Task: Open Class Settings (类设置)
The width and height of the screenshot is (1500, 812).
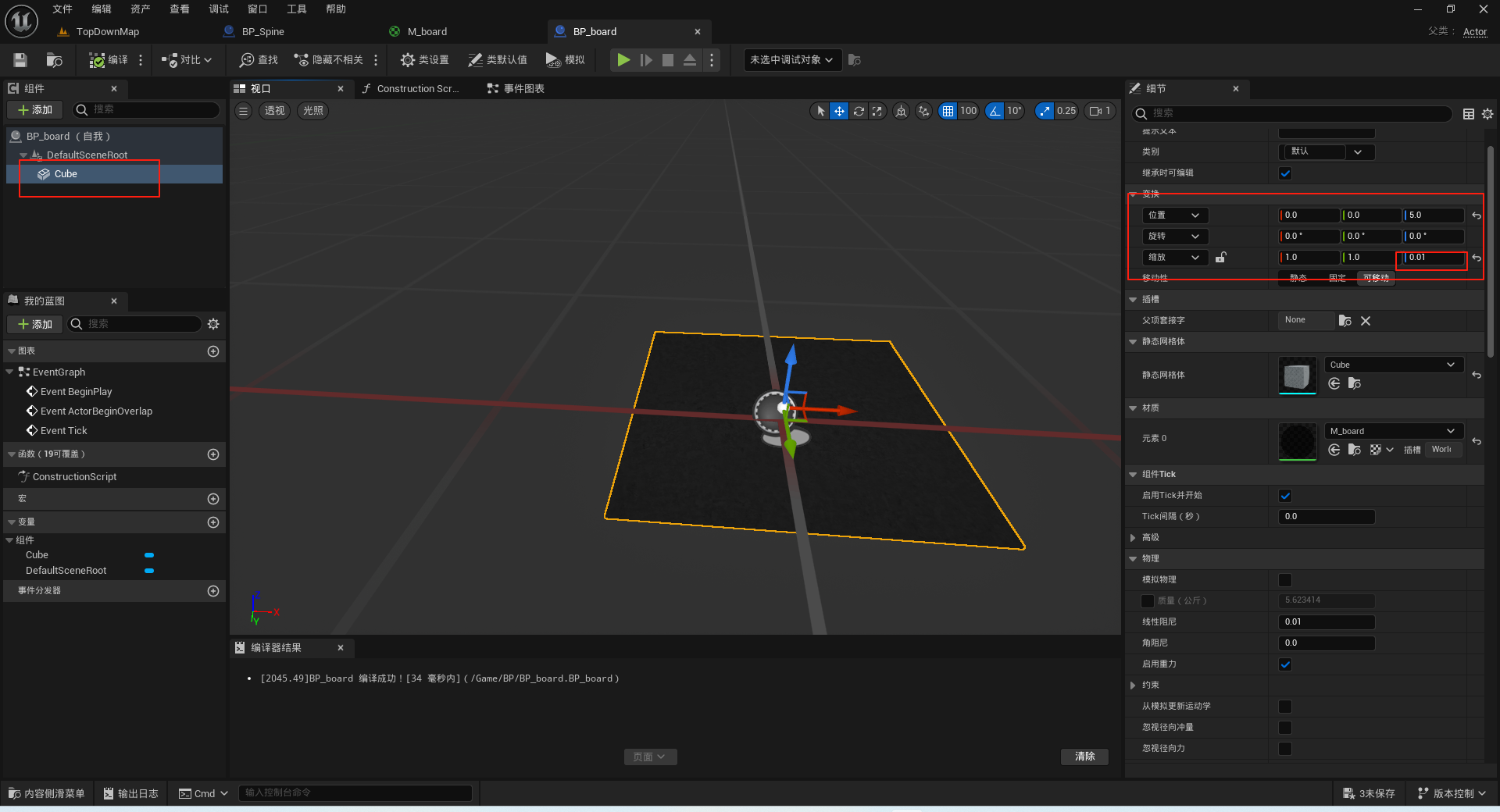Action: [x=424, y=60]
